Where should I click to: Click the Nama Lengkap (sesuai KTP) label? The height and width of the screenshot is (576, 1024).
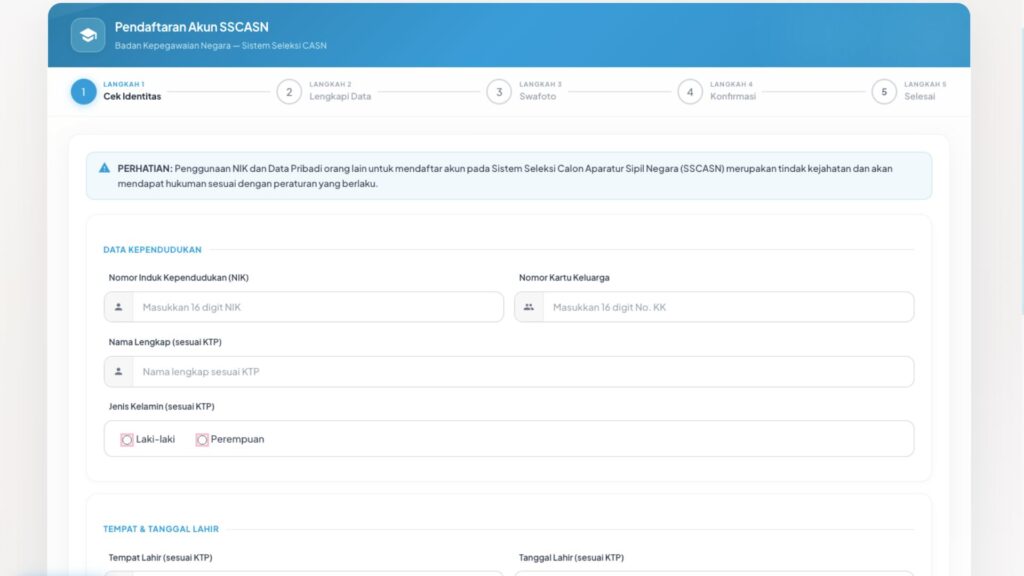pos(165,342)
